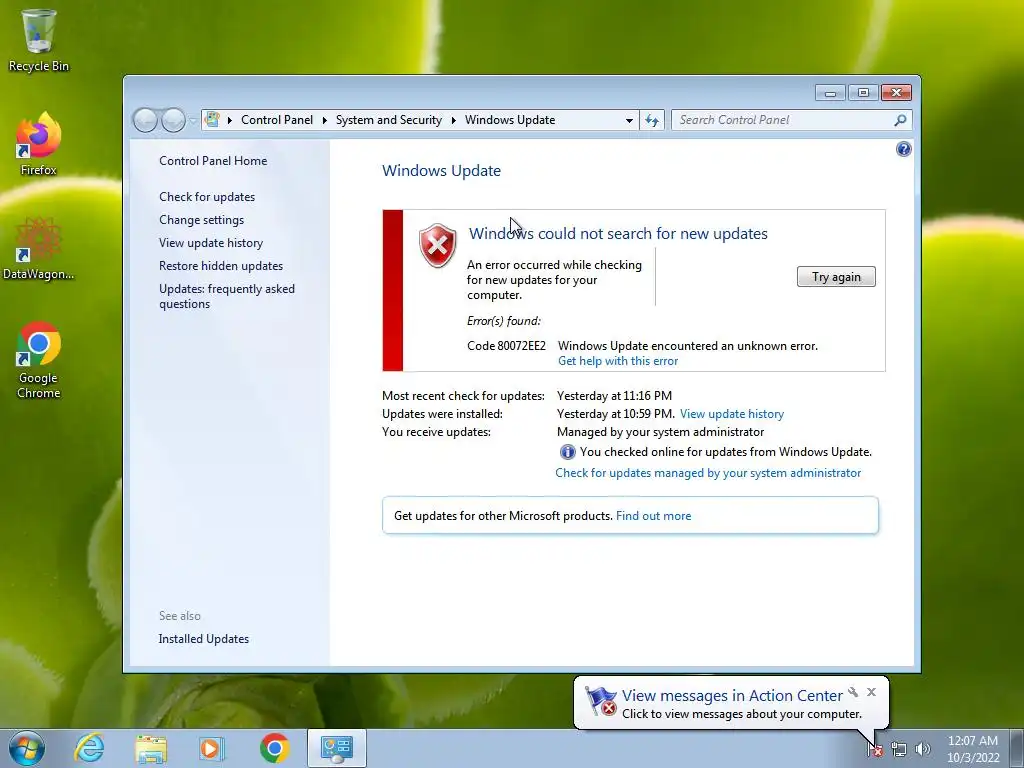Close the Action Center notification balloon
This screenshot has width=1024, height=768.
coord(871,692)
